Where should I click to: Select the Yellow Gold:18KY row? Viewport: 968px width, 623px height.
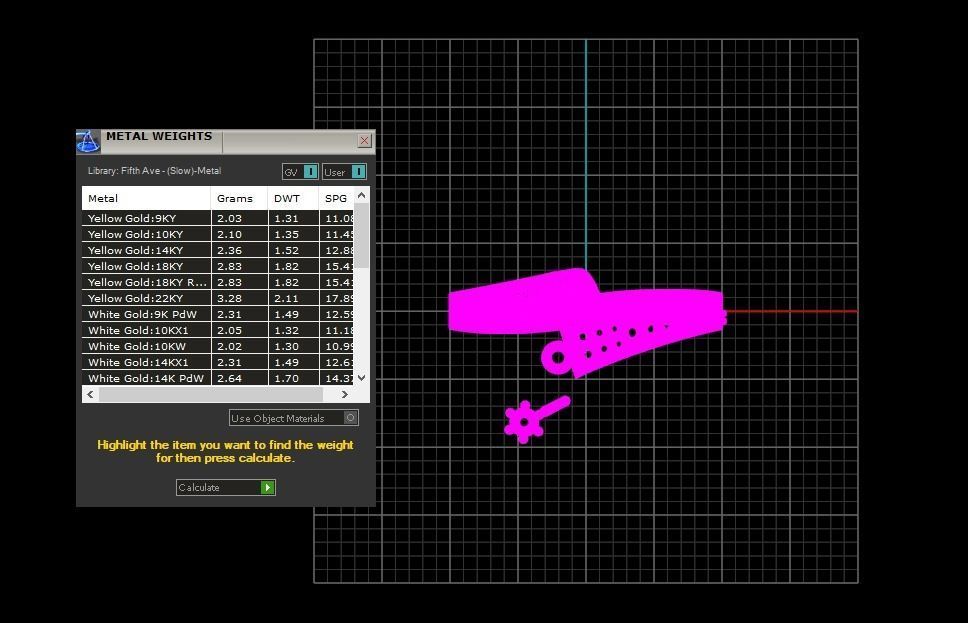[218, 266]
